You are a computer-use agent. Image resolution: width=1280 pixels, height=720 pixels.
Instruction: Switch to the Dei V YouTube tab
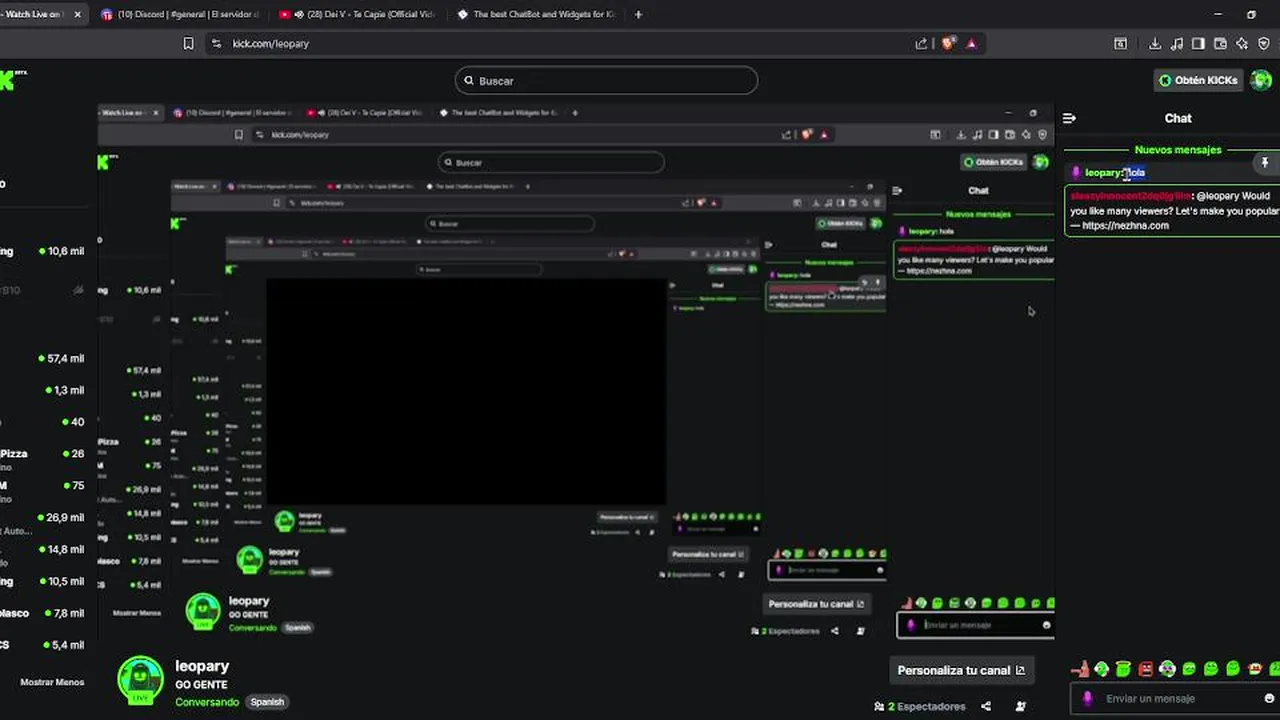357,14
